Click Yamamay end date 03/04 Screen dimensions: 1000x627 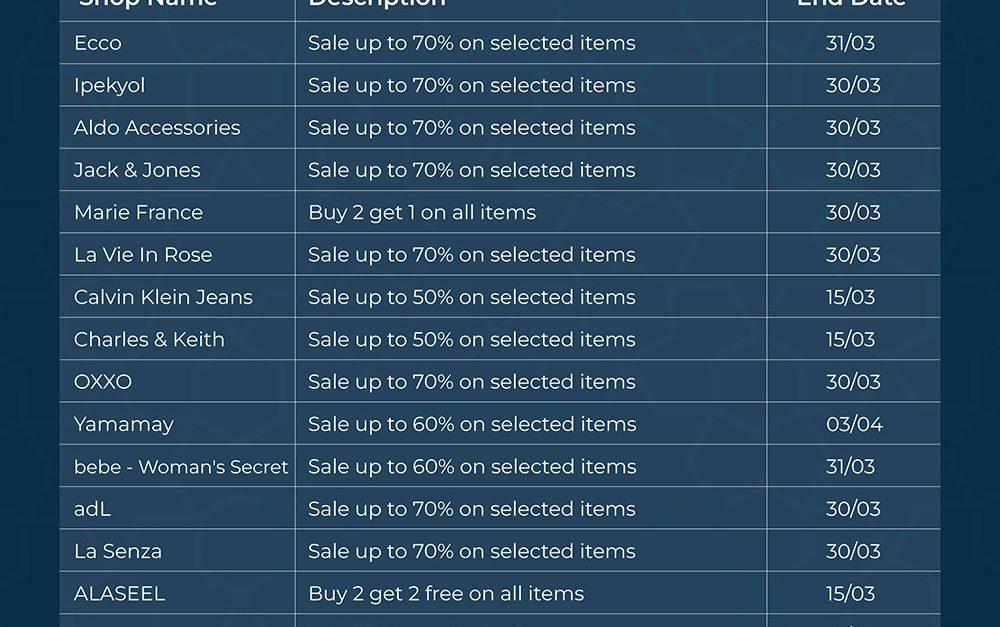(x=854, y=424)
